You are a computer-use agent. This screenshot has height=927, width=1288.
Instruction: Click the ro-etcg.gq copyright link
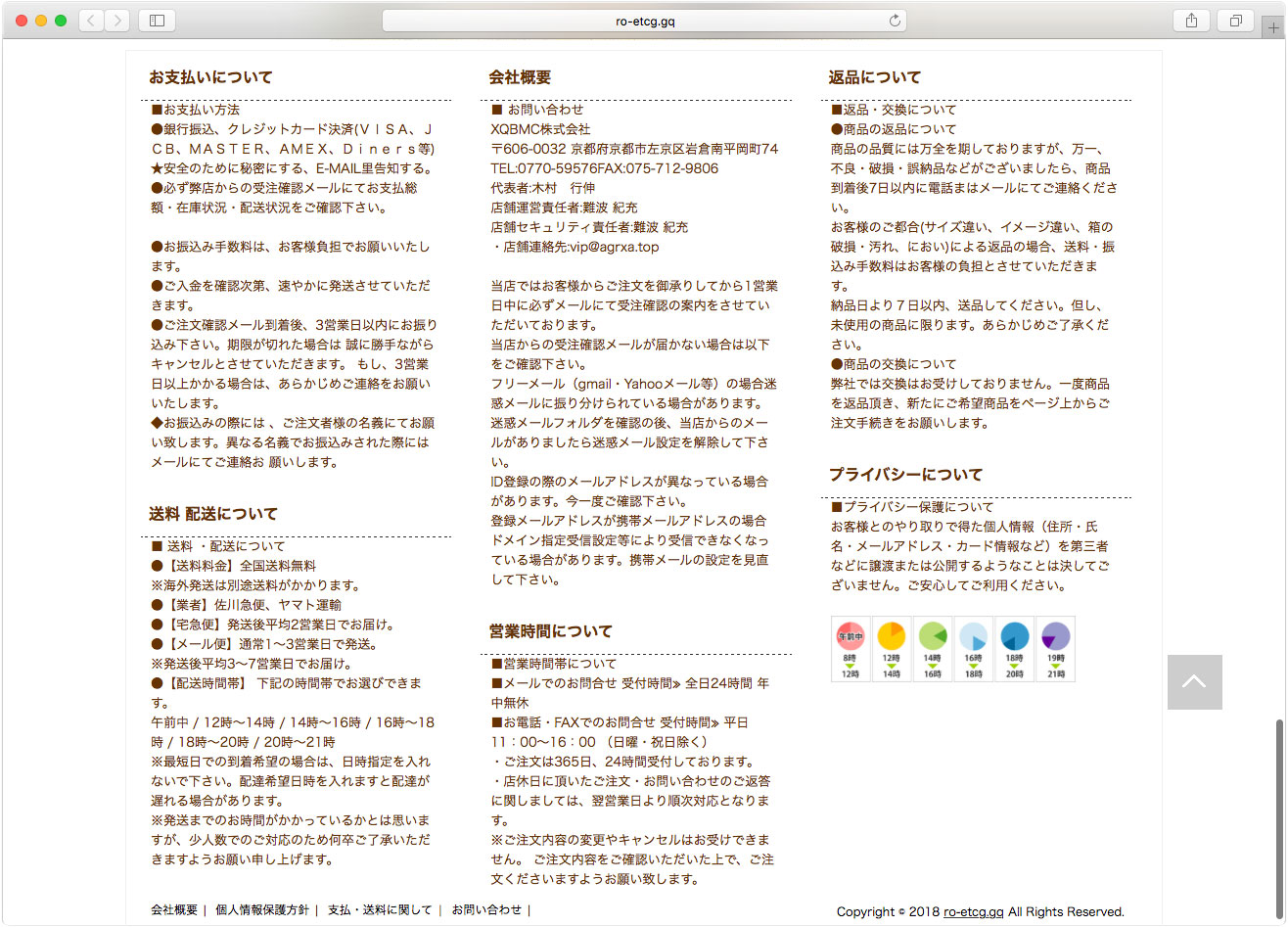click(x=973, y=912)
